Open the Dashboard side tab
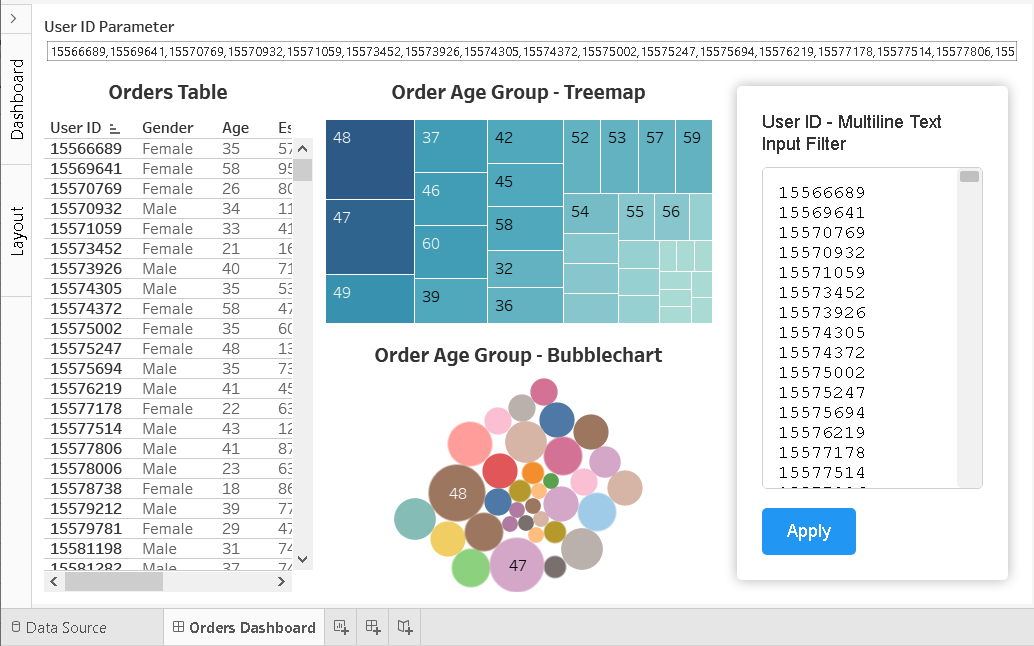Image resolution: width=1034 pixels, height=646 pixels. tap(16, 100)
